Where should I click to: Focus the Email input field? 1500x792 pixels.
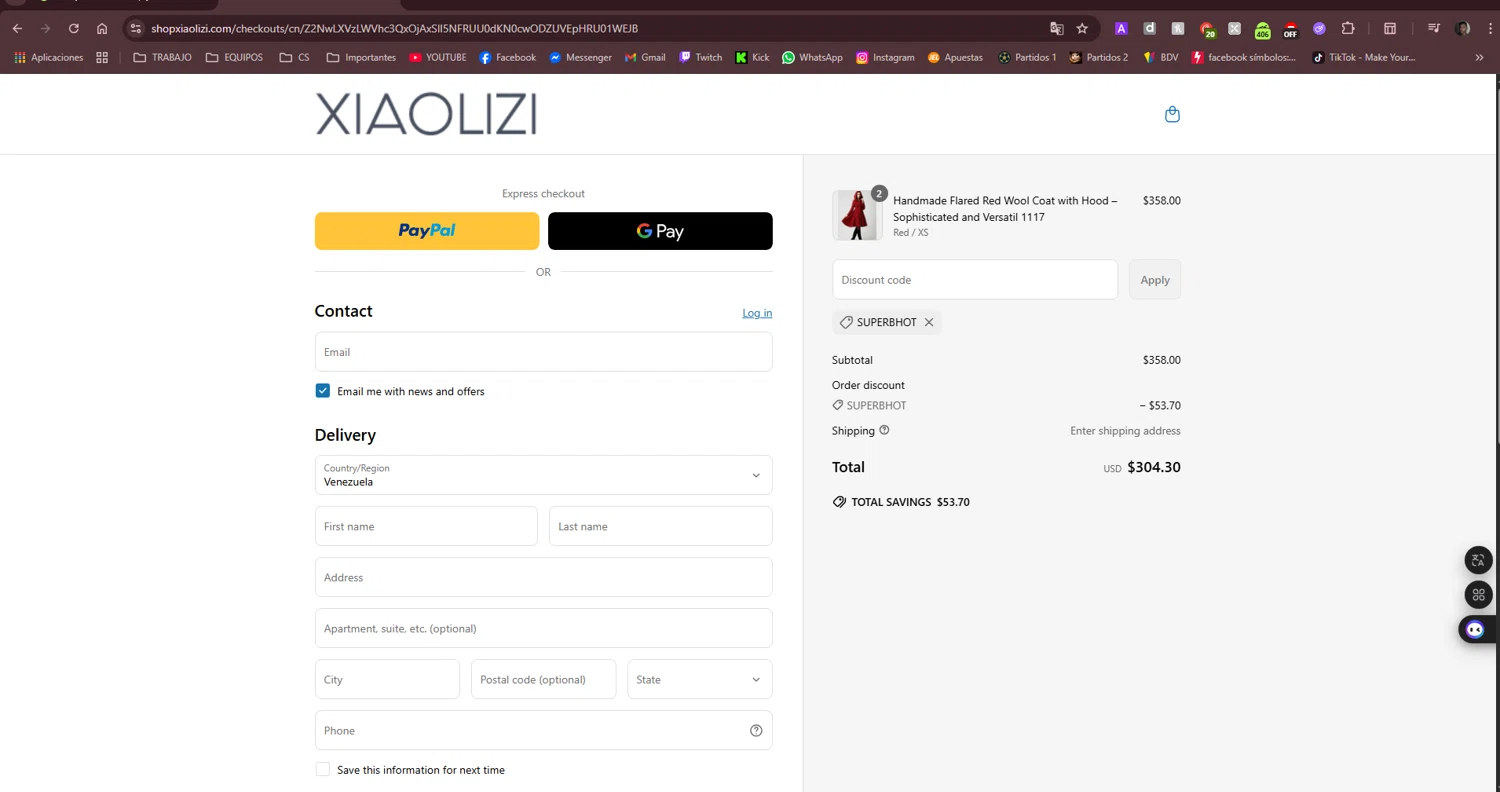[x=543, y=352]
